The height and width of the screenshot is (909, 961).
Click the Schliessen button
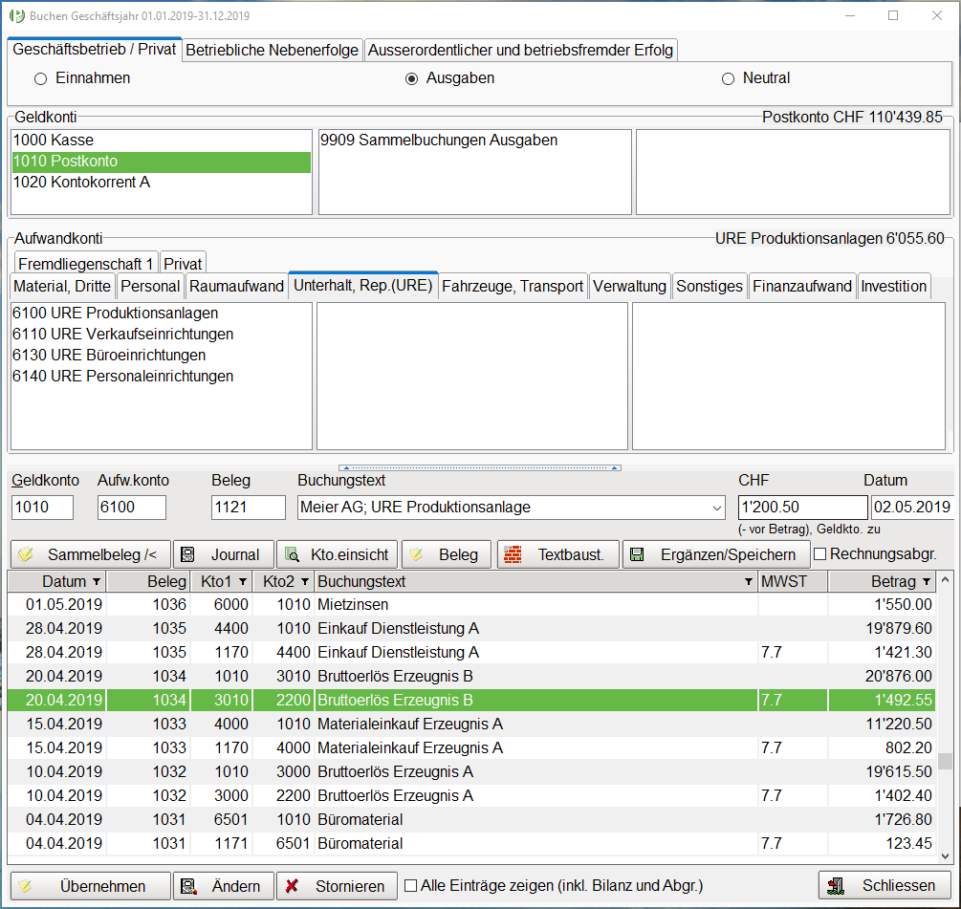pos(883,886)
